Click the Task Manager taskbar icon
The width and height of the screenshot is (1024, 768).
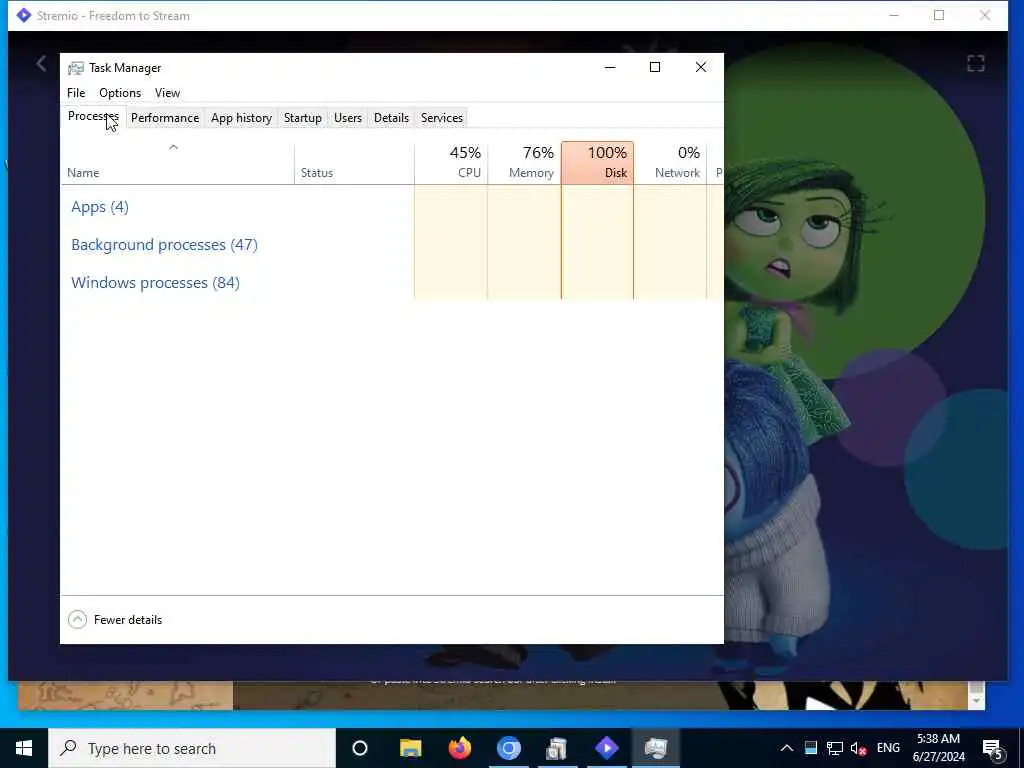[656, 748]
